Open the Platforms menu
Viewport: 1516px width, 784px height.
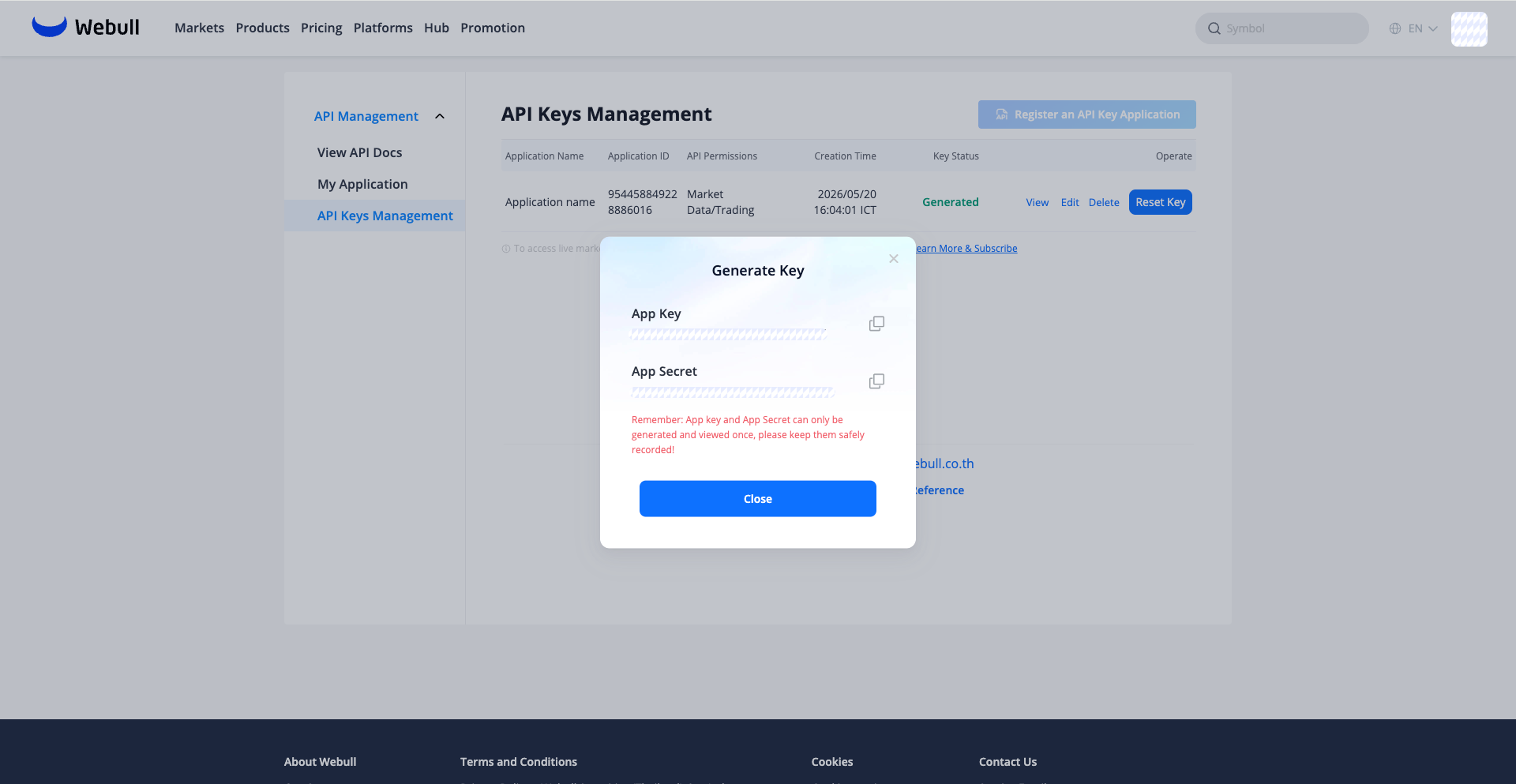click(x=383, y=28)
